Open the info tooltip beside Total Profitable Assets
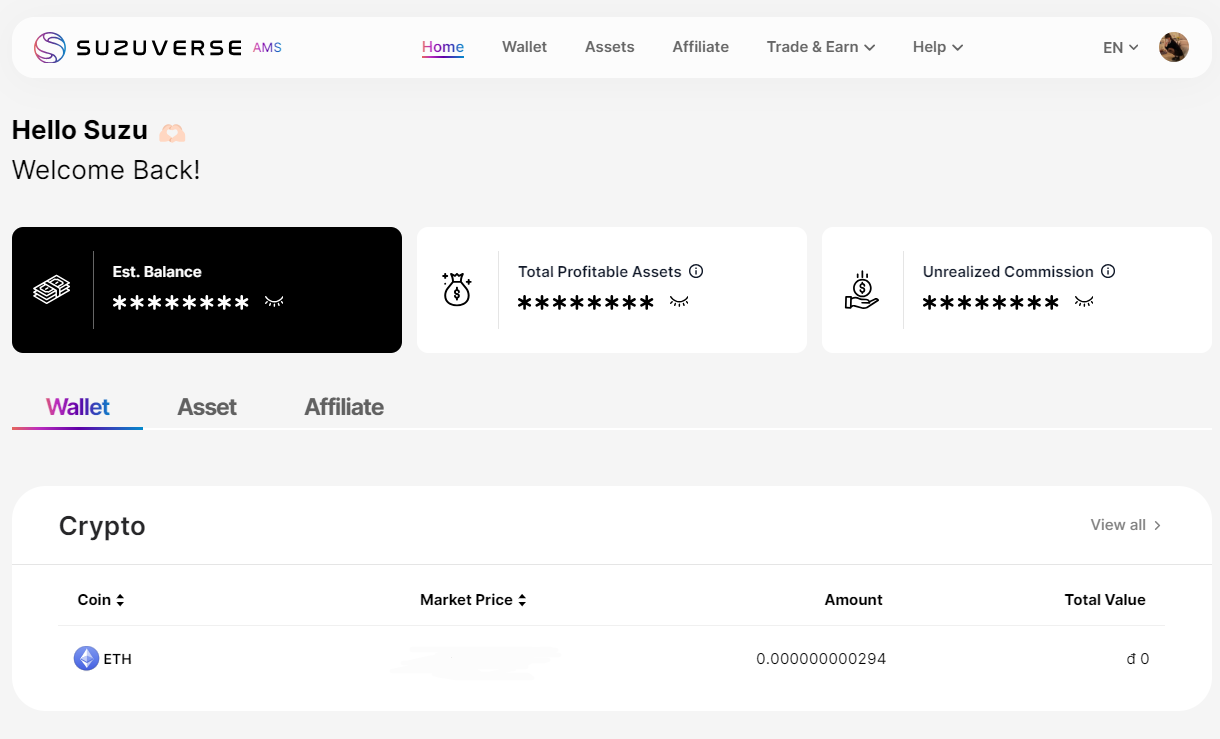Image resolution: width=1220 pixels, height=739 pixels. pyautogui.click(x=696, y=271)
